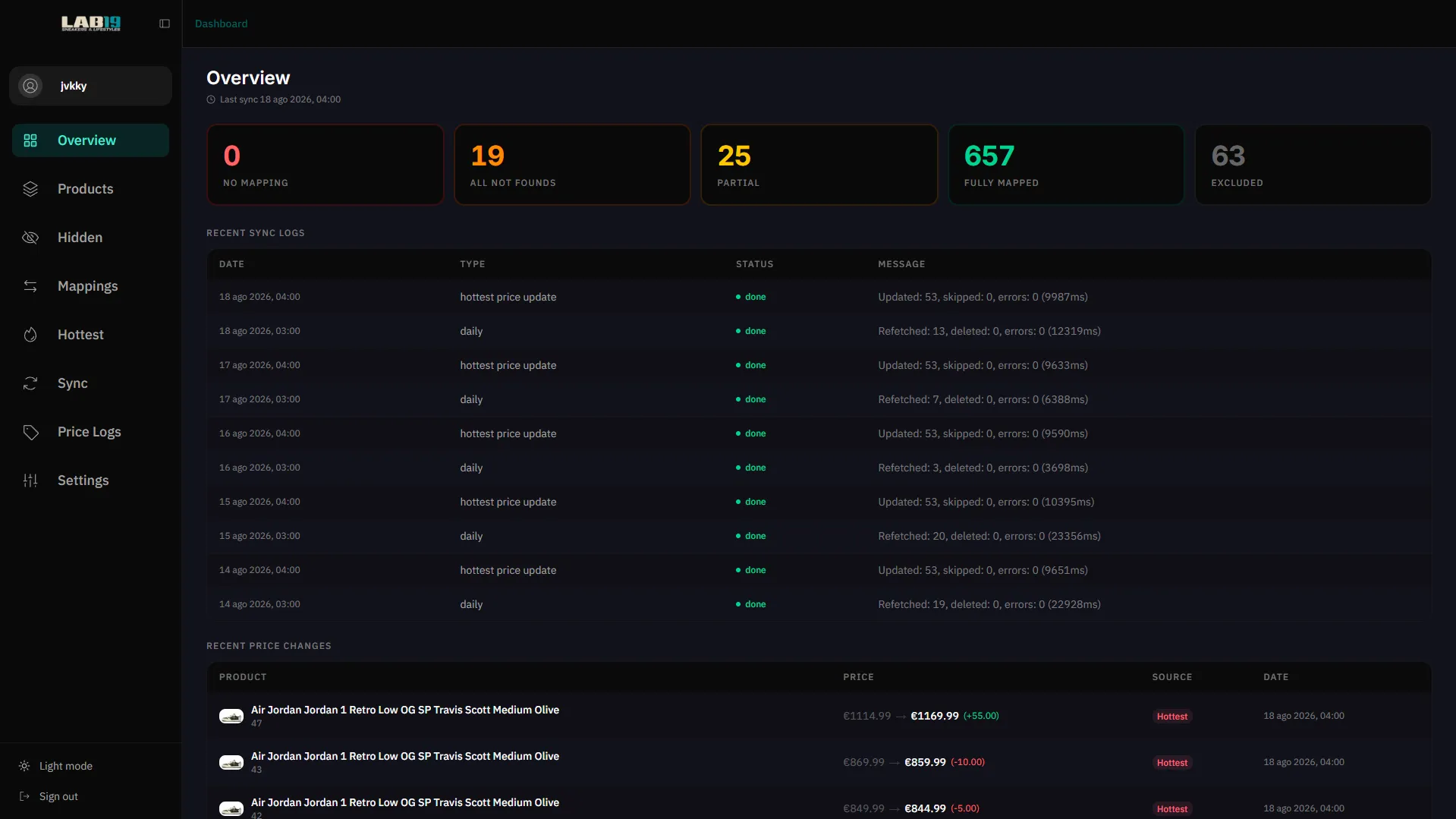Click the €1169.99 new price value
Image resolution: width=1456 pixels, height=819 pixels.
tap(934, 716)
